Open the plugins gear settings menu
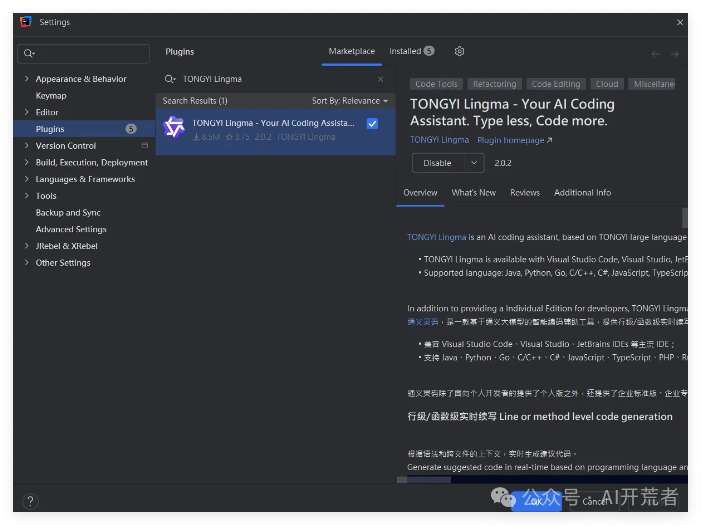 pyautogui.click(x=459, y=51)
